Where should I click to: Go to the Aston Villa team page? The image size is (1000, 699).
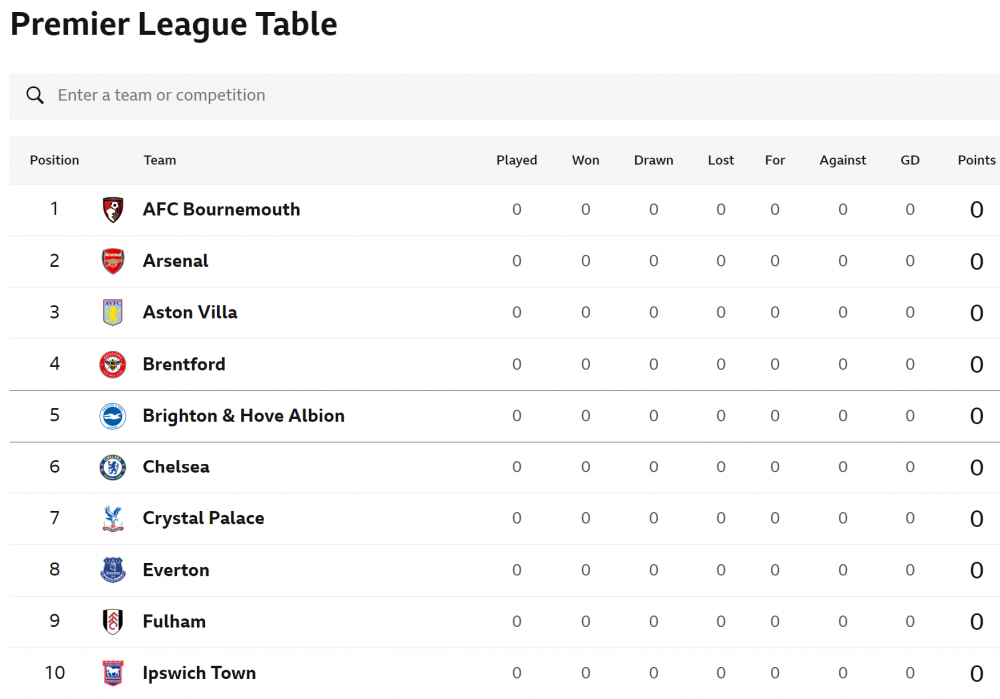coord(190,313)
